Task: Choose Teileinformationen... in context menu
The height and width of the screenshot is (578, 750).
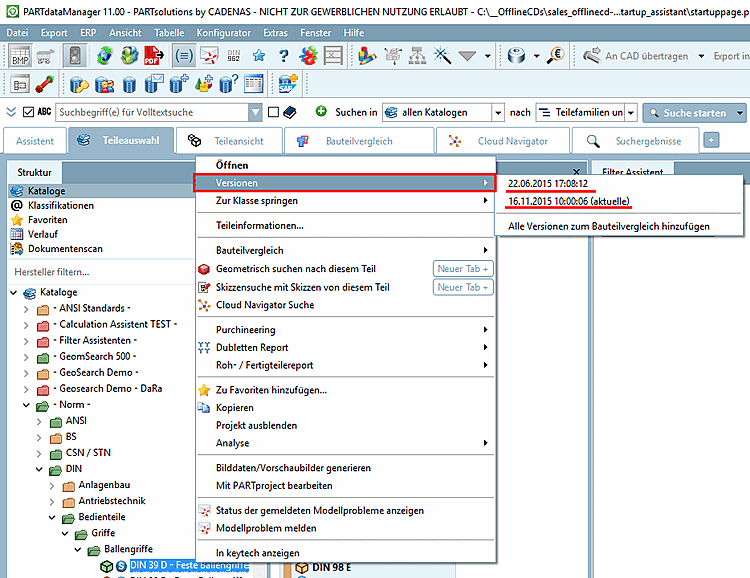Action: coord(345,225)
